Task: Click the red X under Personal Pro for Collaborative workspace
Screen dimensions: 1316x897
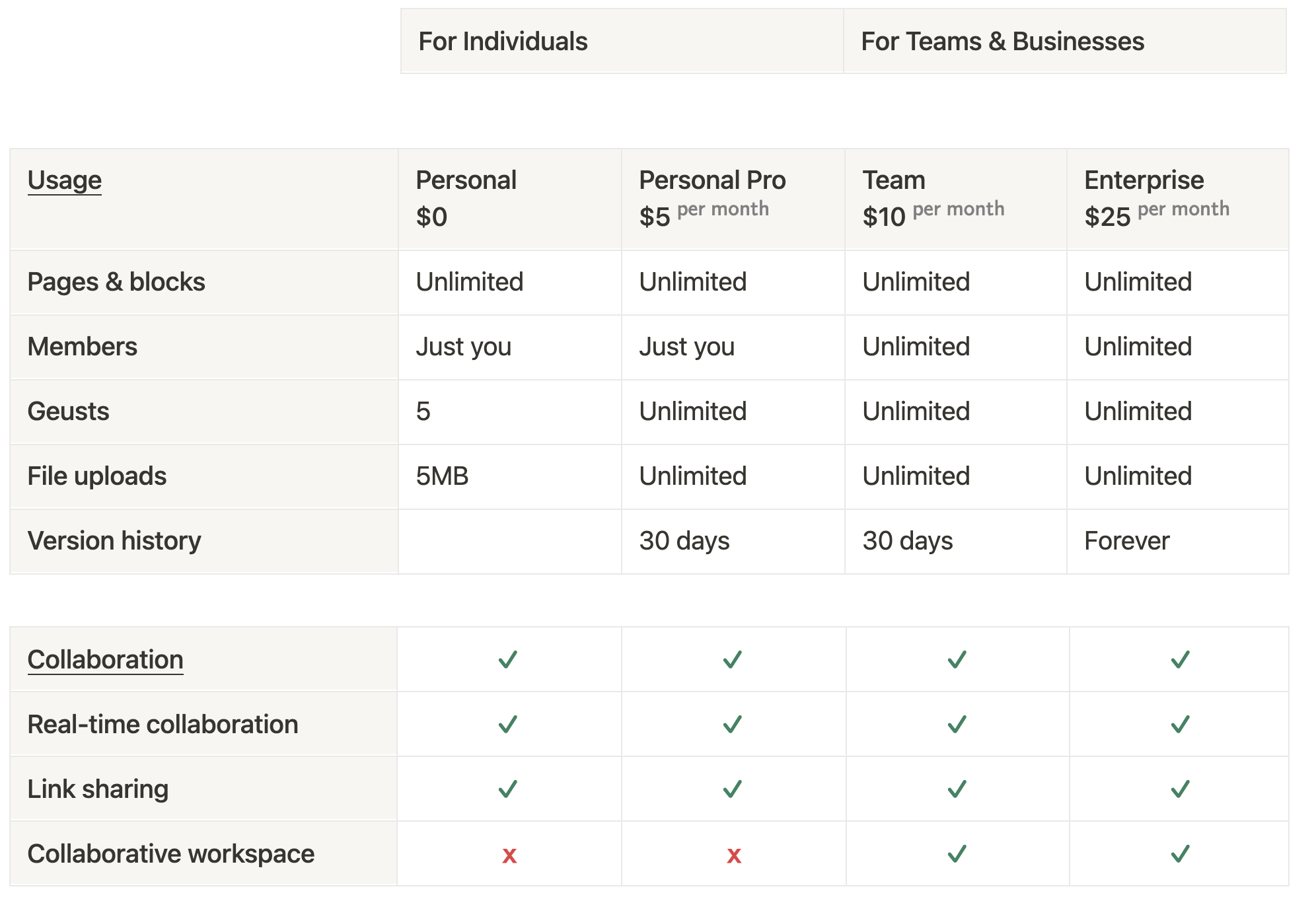Action: [x=733, y=855]
